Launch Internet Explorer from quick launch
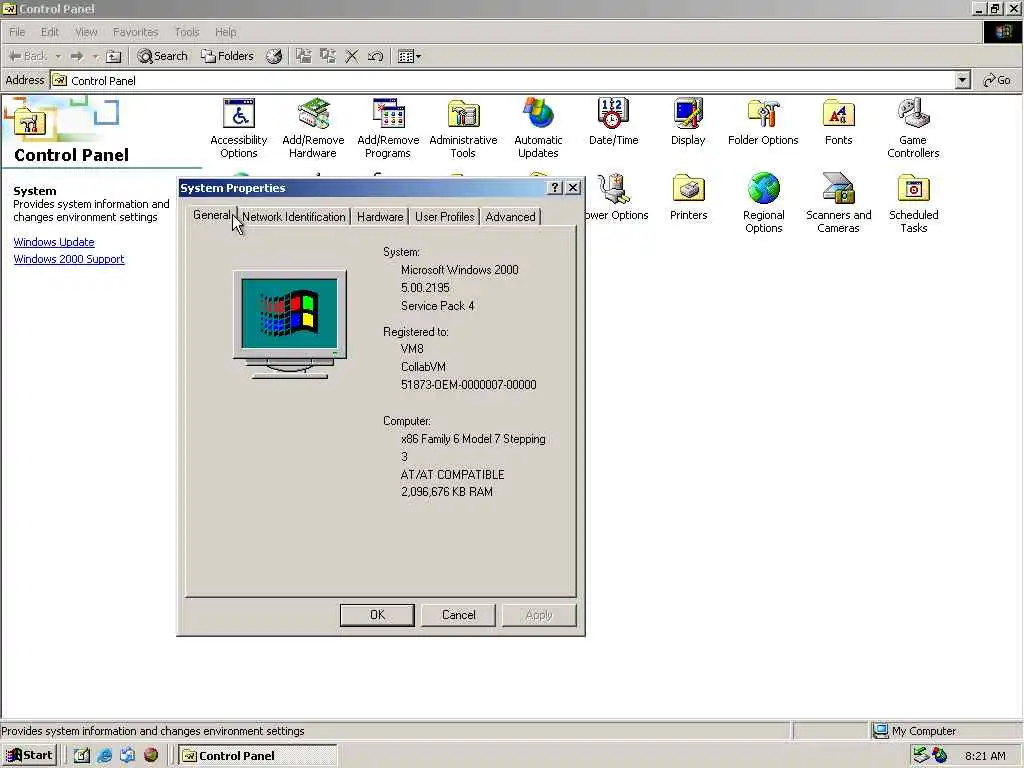This screenshot has height=768, width=1024. point(104,756)
